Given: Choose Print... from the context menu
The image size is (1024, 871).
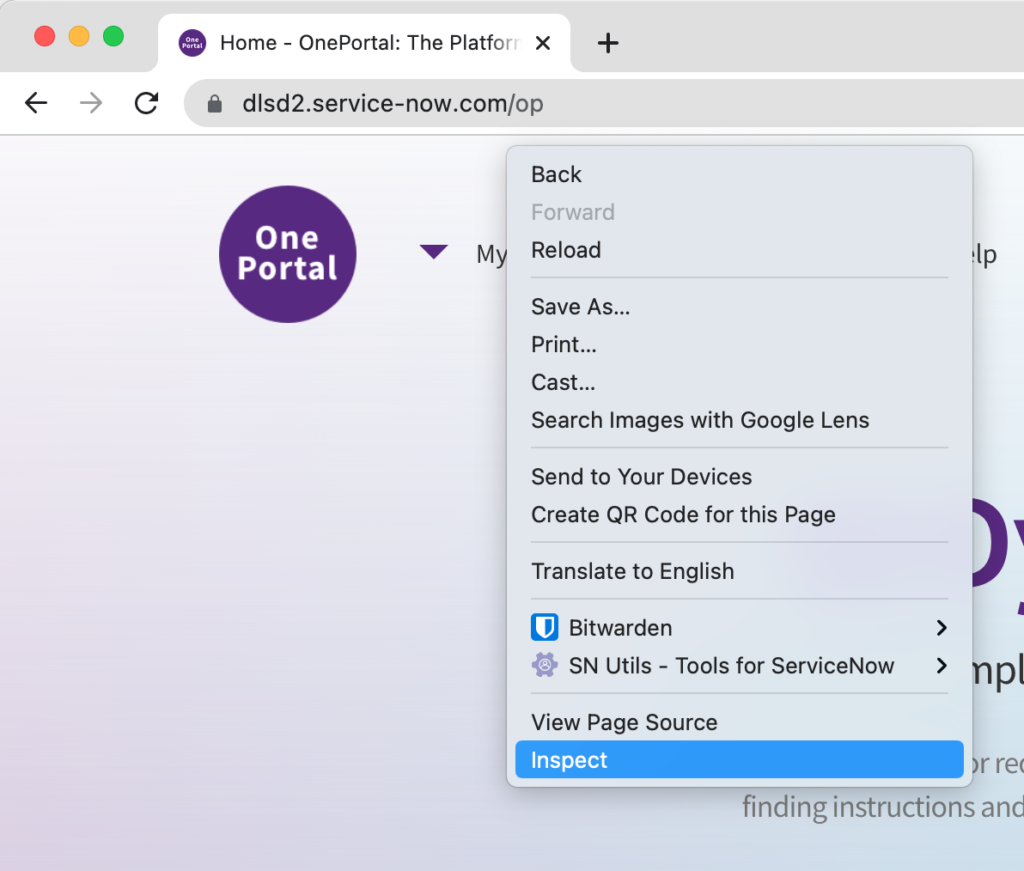Looking at the screenshot, I should coord(739,344).
